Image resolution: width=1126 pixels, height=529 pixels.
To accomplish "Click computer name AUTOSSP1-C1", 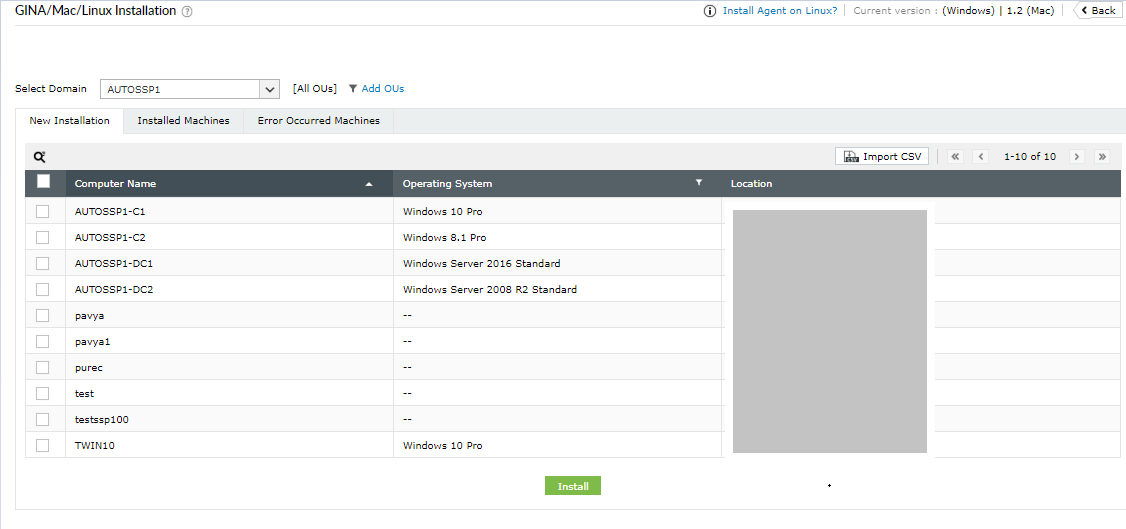I will click(110, 212).
